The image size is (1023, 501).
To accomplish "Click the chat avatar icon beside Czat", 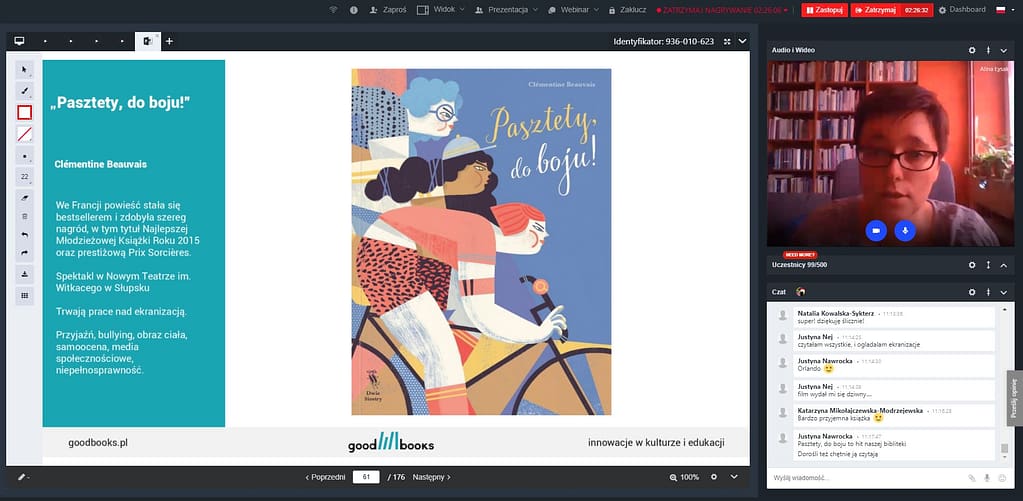I will pos(801,292).
